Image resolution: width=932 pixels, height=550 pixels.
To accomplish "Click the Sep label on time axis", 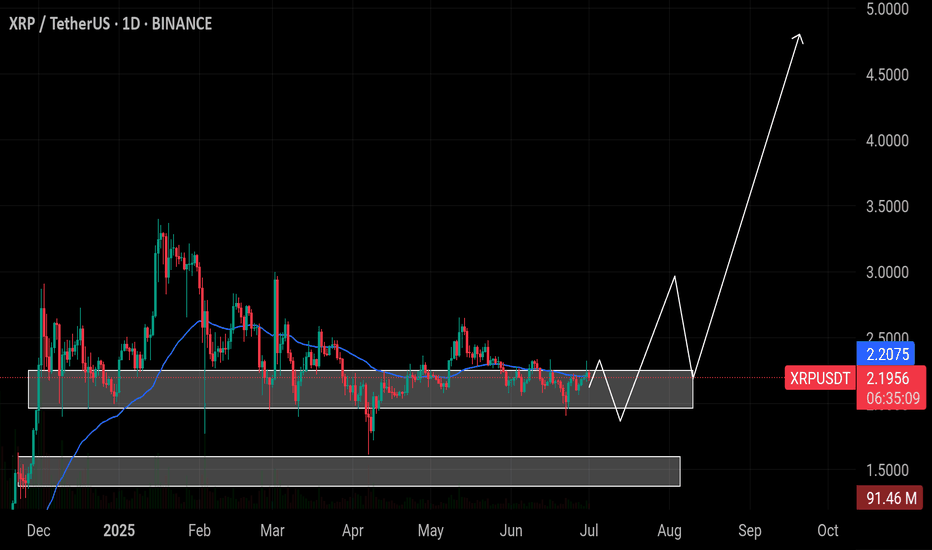I will coord(750,530).
